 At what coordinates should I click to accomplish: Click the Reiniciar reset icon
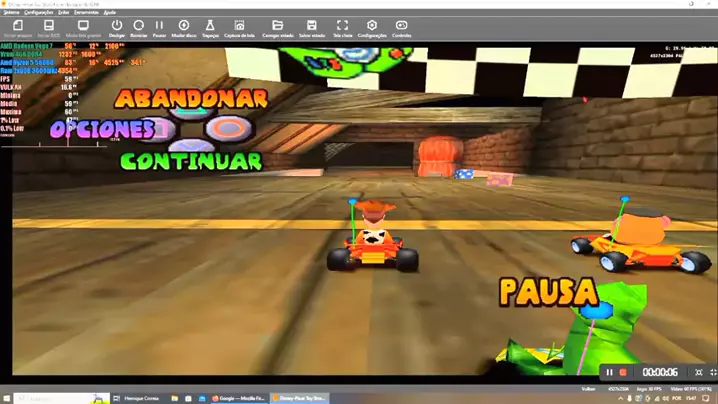(138, 26)
